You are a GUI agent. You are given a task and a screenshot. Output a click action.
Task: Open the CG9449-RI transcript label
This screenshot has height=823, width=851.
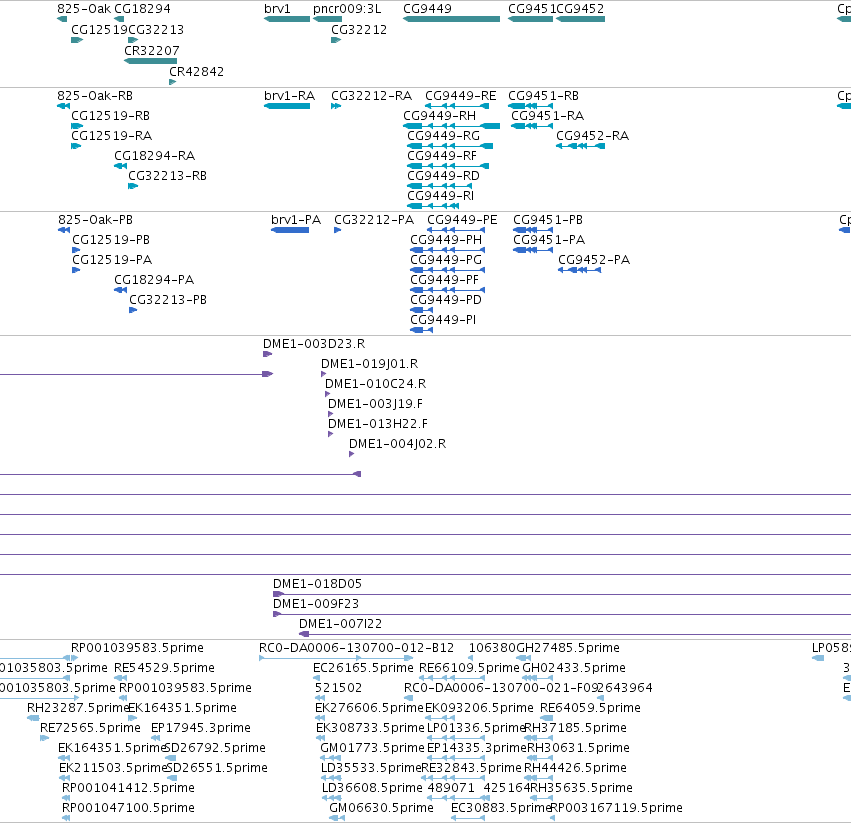coord(440,195)
